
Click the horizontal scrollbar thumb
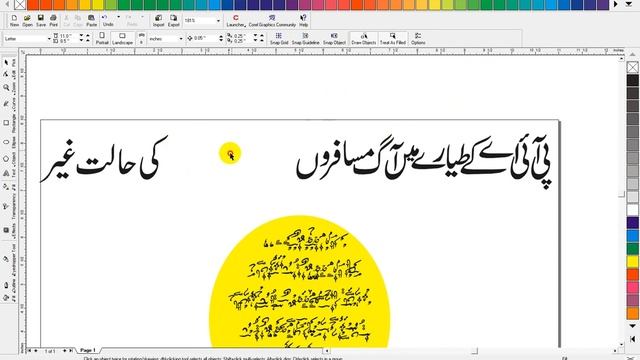click(474, 351)
